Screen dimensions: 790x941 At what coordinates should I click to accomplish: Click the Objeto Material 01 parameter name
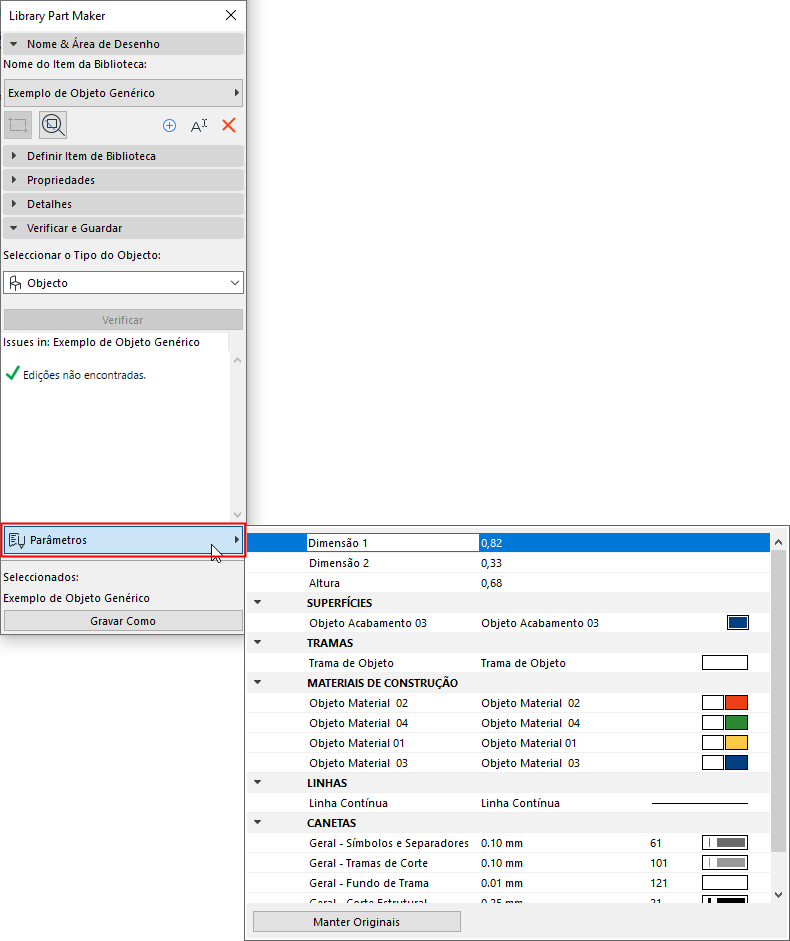tap(357, 743)
